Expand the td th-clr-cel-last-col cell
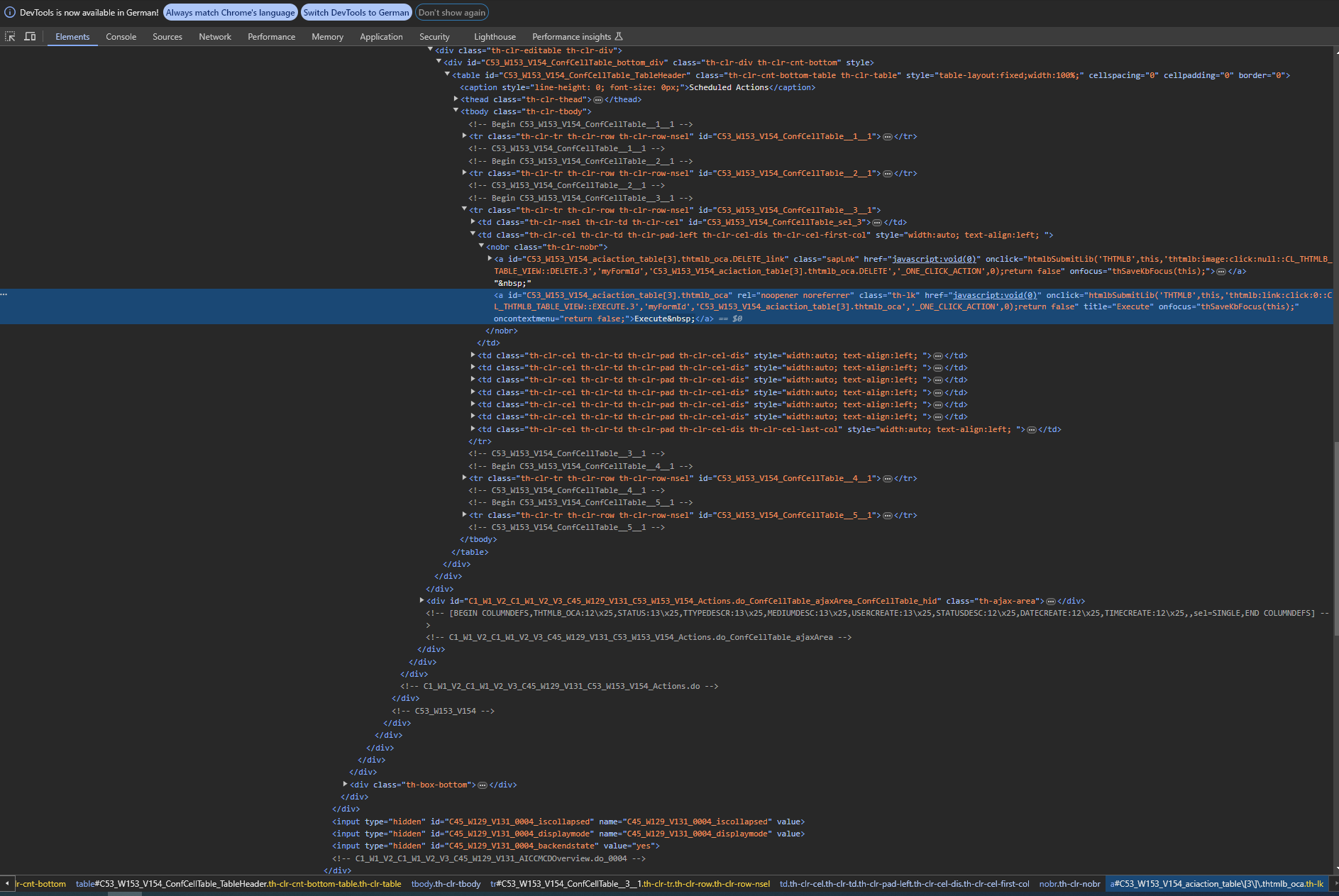Image resolution: width=1339 pixels, height=896 pixels. coord(473,428)
